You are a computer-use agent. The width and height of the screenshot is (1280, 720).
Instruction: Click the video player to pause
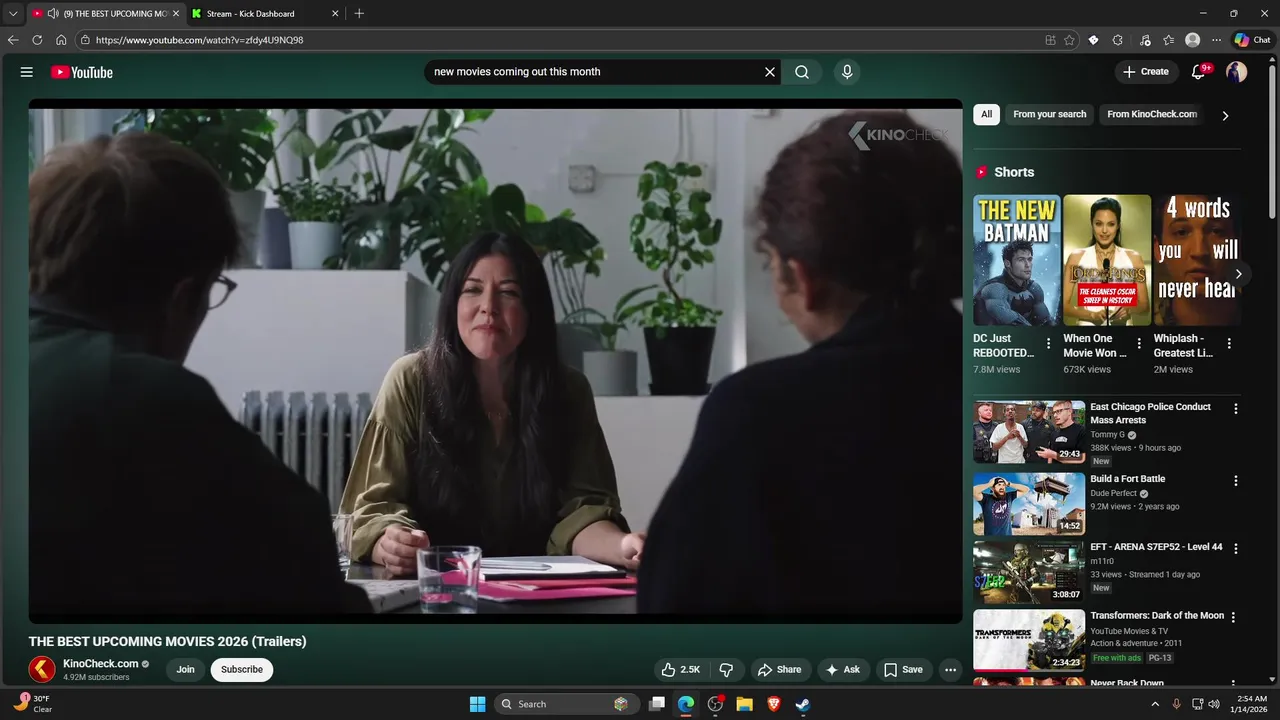[495, 361]
